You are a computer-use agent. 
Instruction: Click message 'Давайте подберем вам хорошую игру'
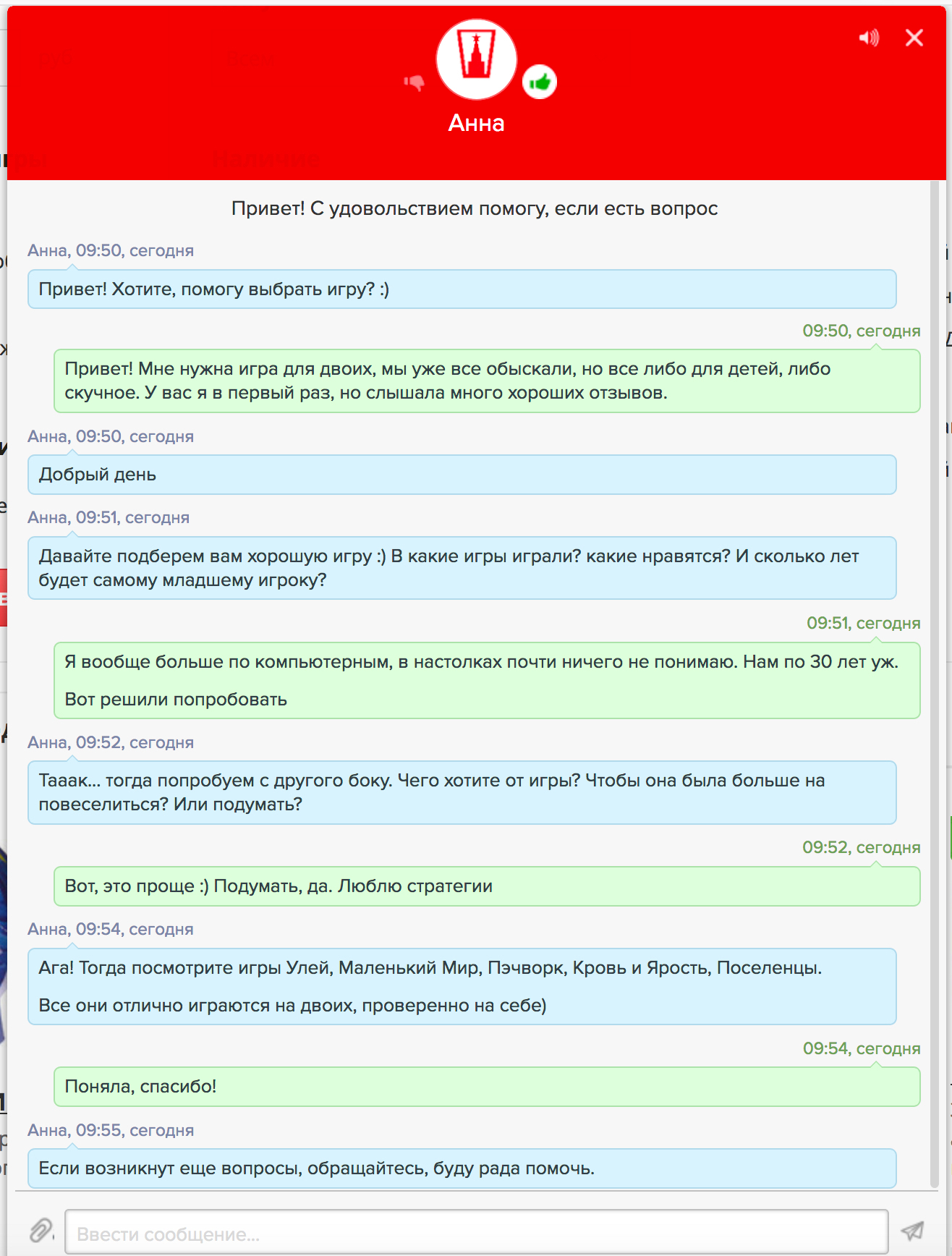tap(462, 568)
